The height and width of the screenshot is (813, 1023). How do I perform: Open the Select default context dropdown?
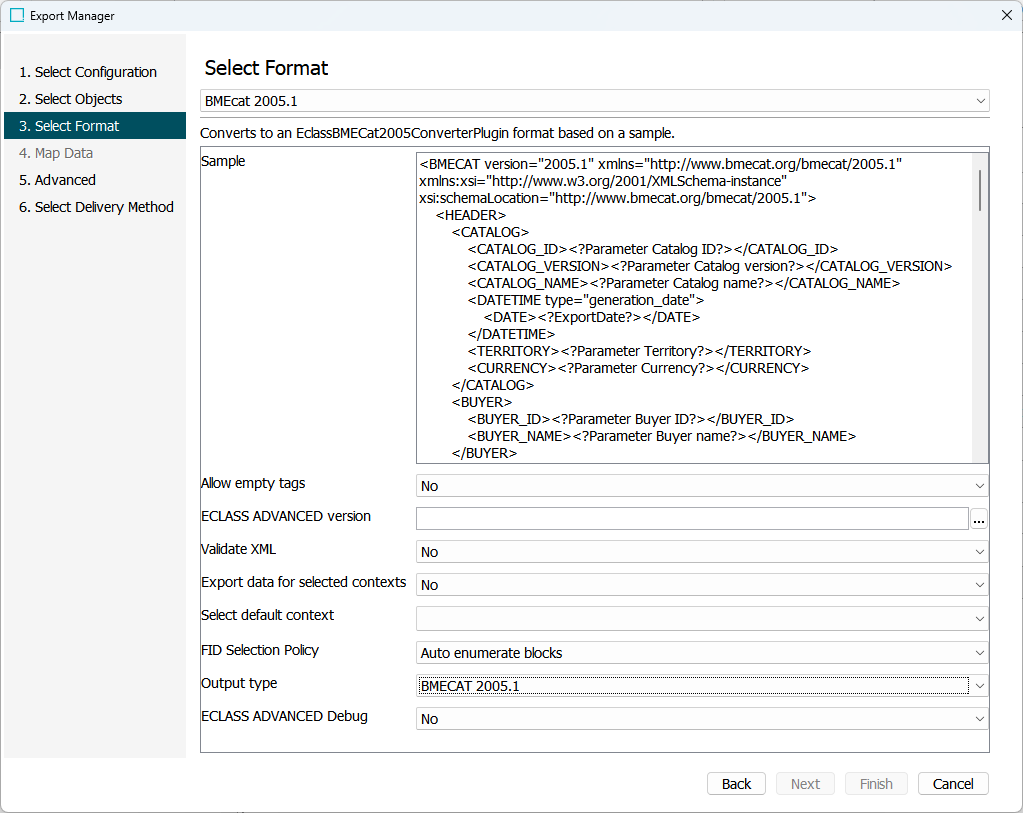pos(701,618)
